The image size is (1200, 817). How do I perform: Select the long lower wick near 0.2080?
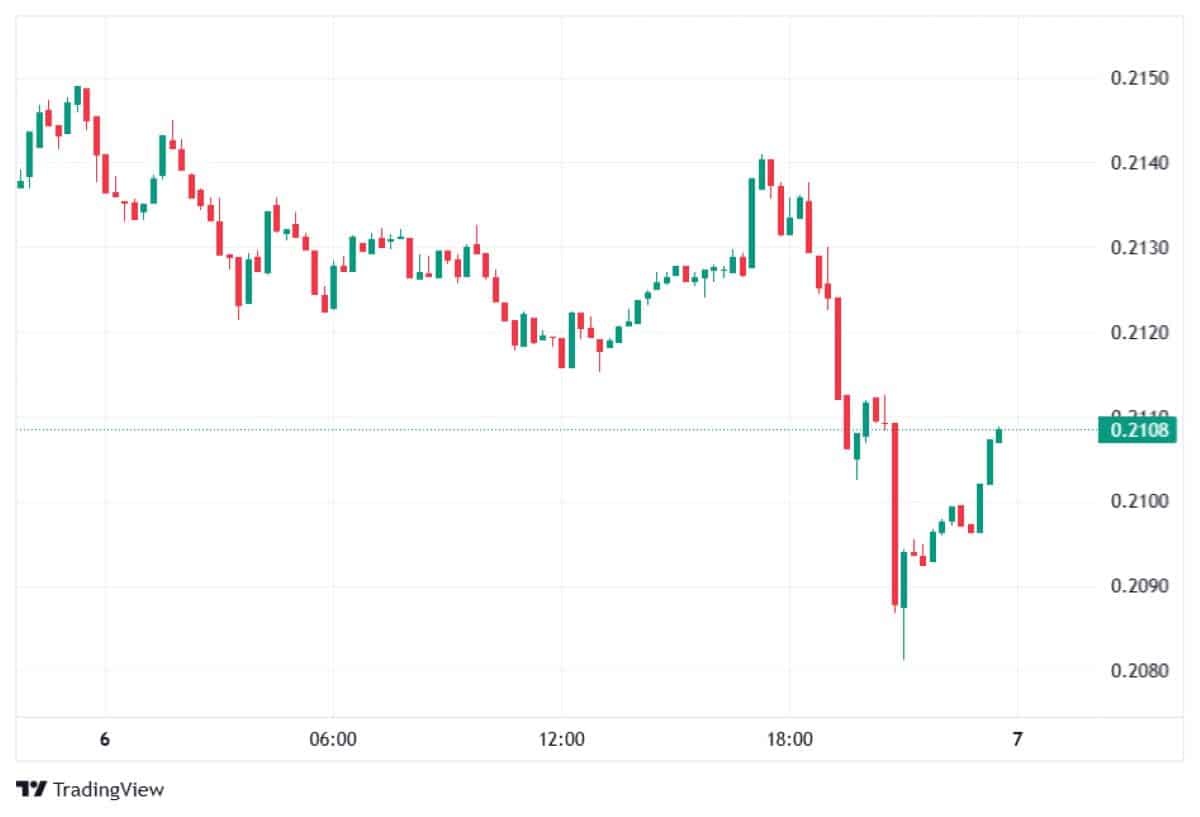(904, 635)
